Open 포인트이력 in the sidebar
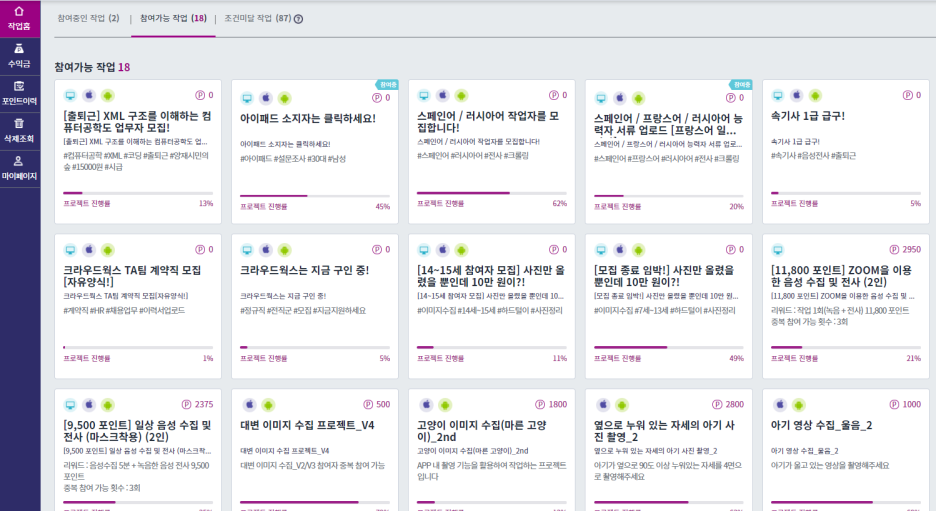Screen dimensions: 936x511 [x=19, y=93]
